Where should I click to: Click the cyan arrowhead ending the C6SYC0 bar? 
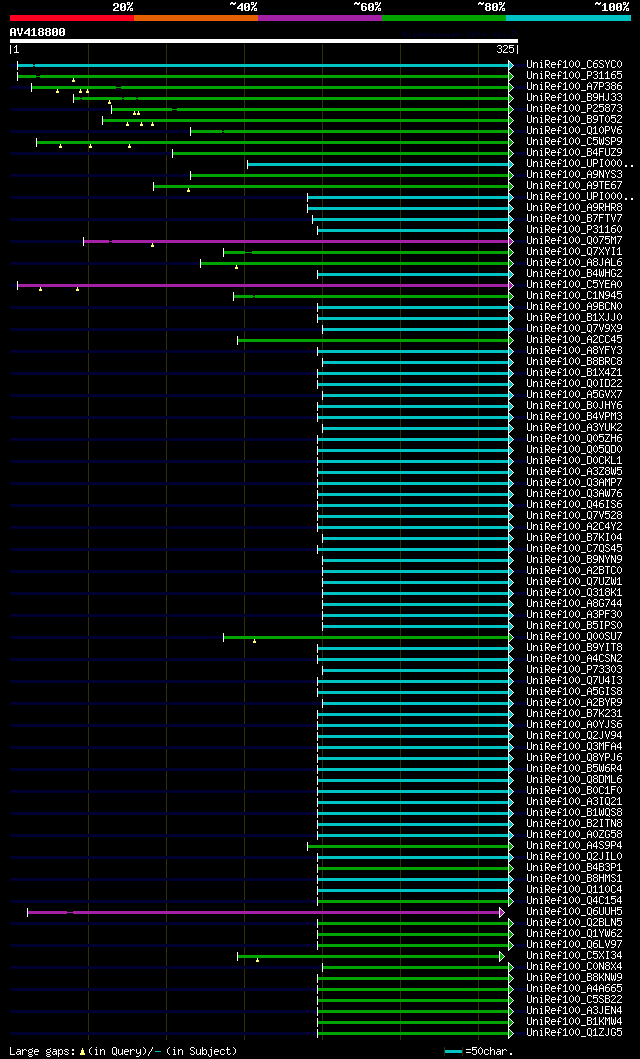click(512, 66)
